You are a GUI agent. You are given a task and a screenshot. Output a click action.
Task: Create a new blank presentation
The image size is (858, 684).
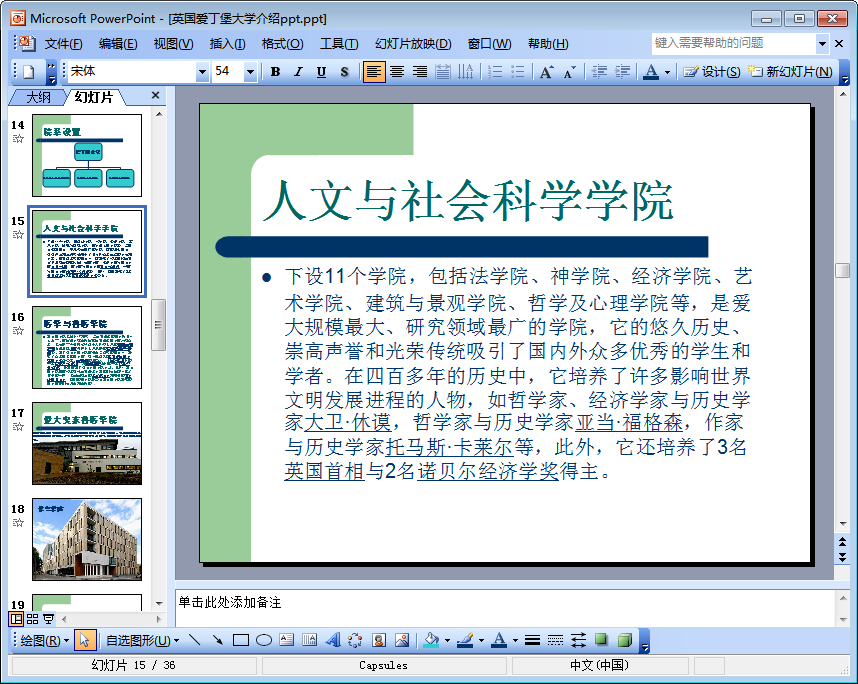(x=28, y=72)
